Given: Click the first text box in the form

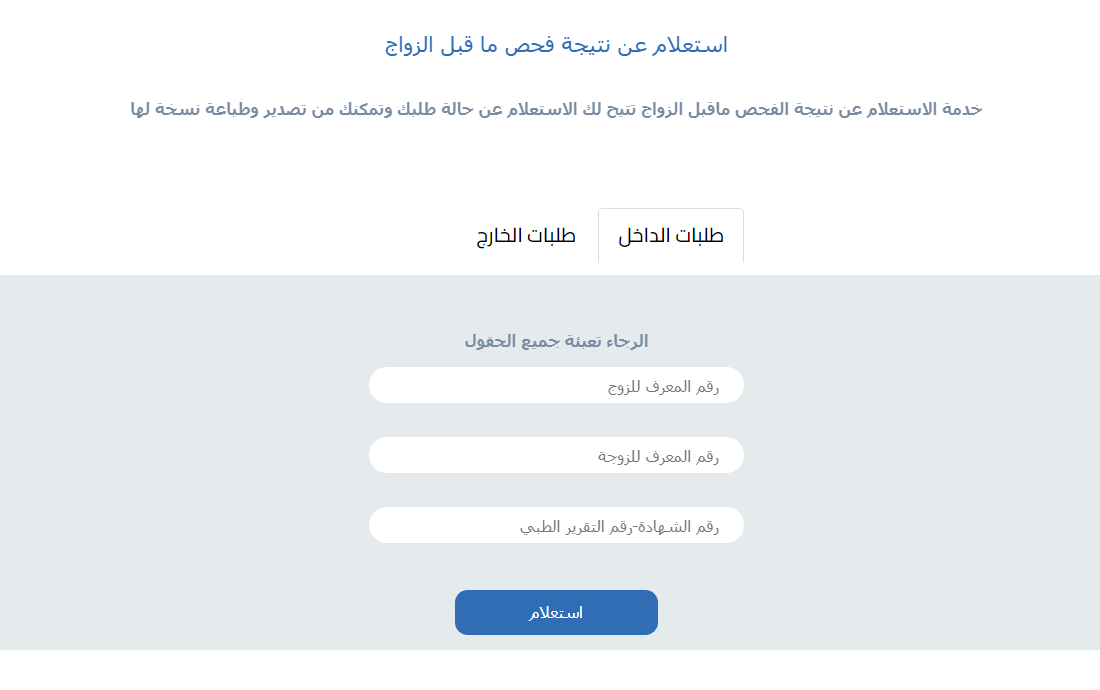Looking at the screenshot, I should click(x=556, y=386).
